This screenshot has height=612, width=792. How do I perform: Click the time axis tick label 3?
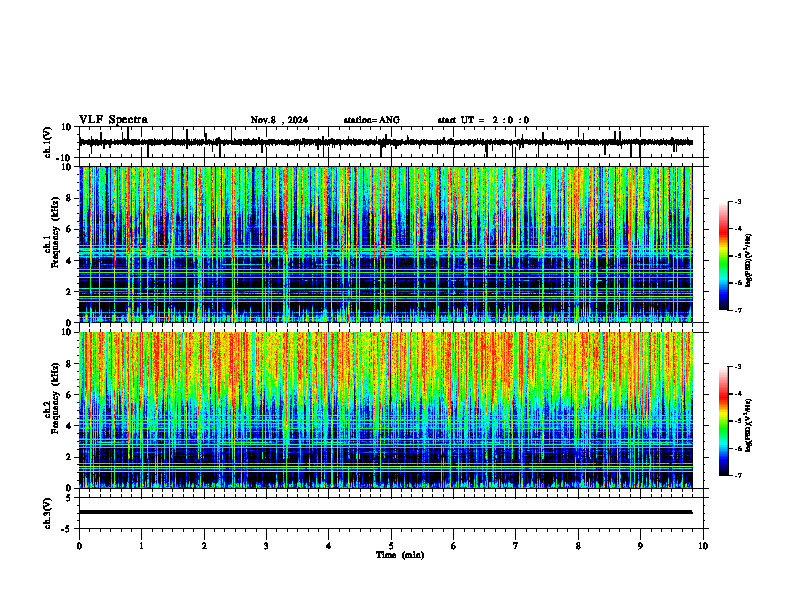pyautogui.click(x=266, y=546)
